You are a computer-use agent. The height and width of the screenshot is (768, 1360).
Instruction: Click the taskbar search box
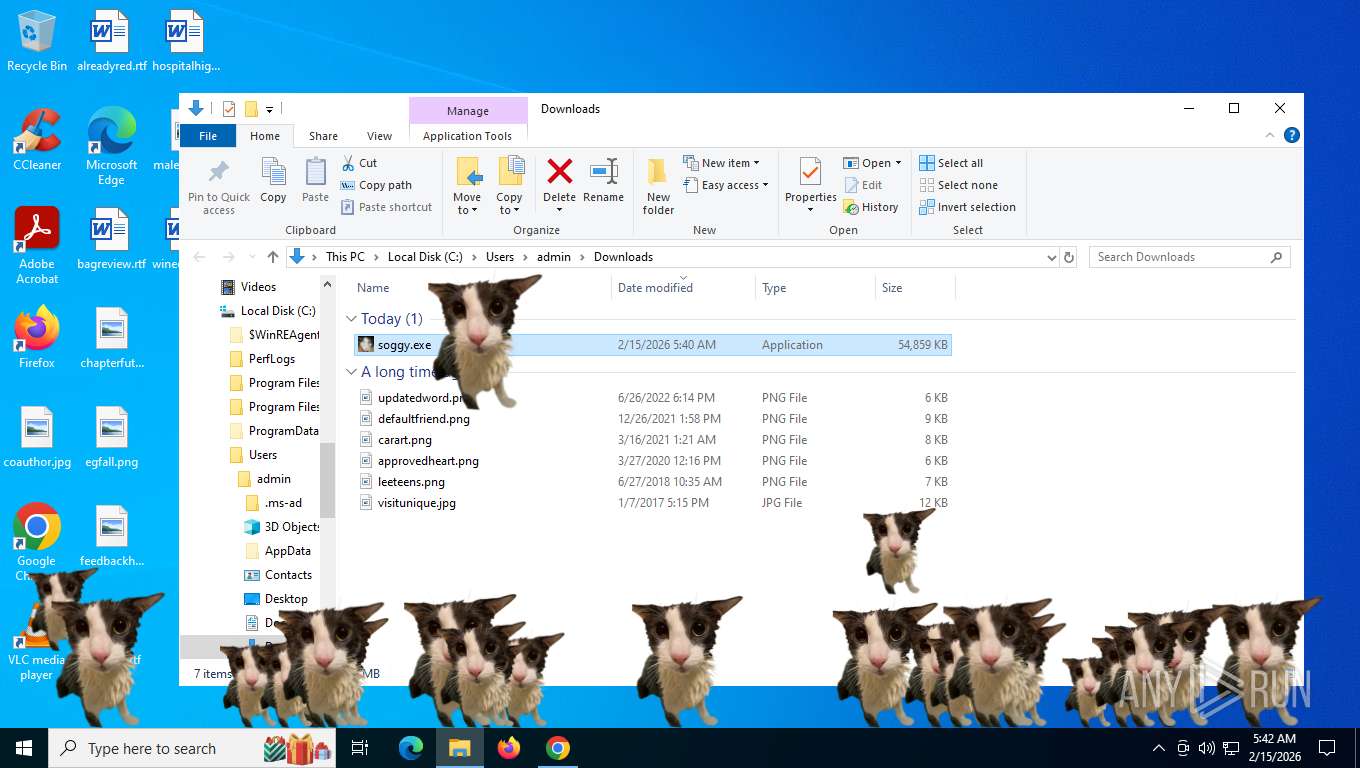[192, 748]
